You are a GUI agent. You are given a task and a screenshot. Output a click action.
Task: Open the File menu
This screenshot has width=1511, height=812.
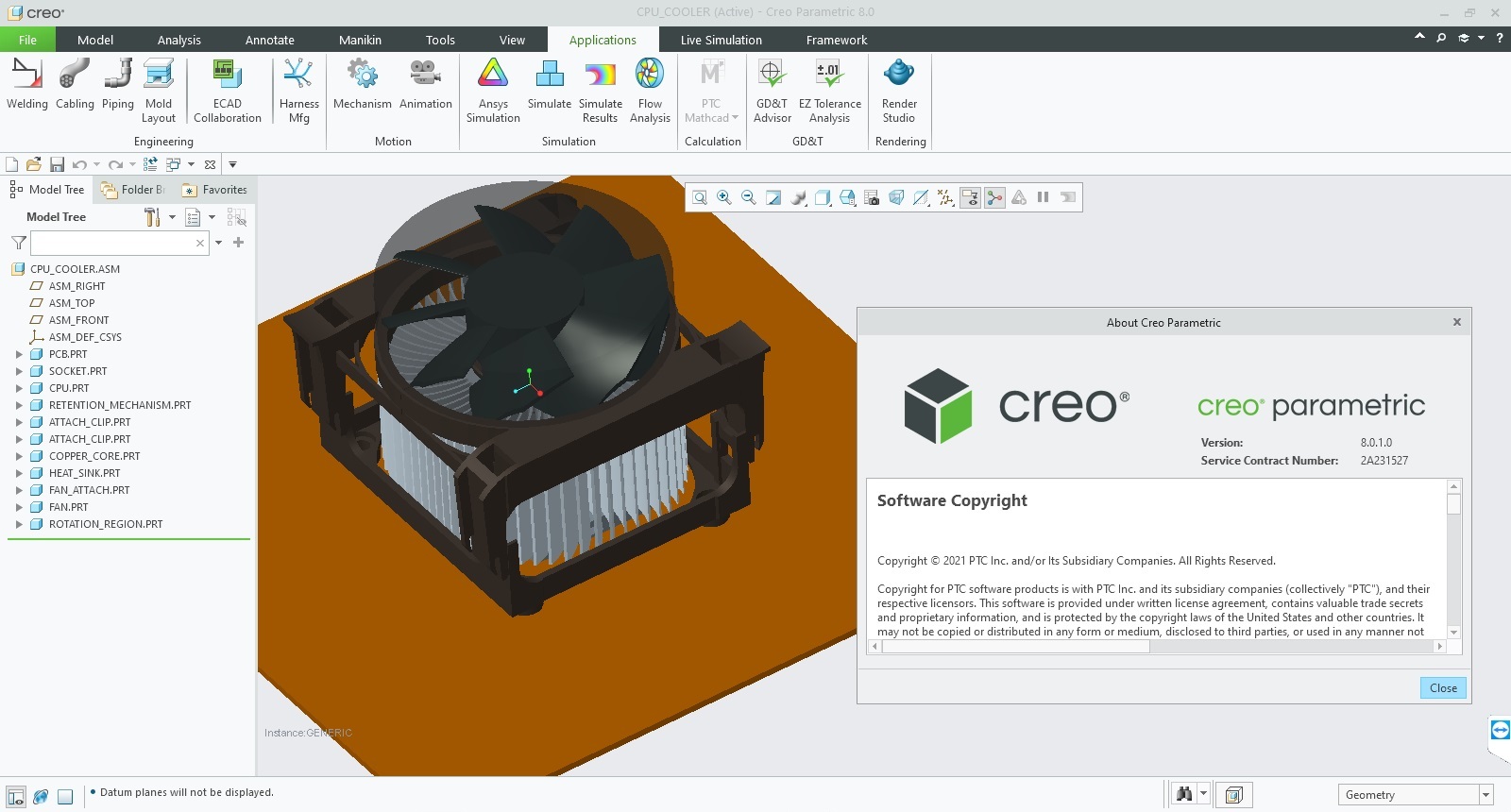pos(27,40)
